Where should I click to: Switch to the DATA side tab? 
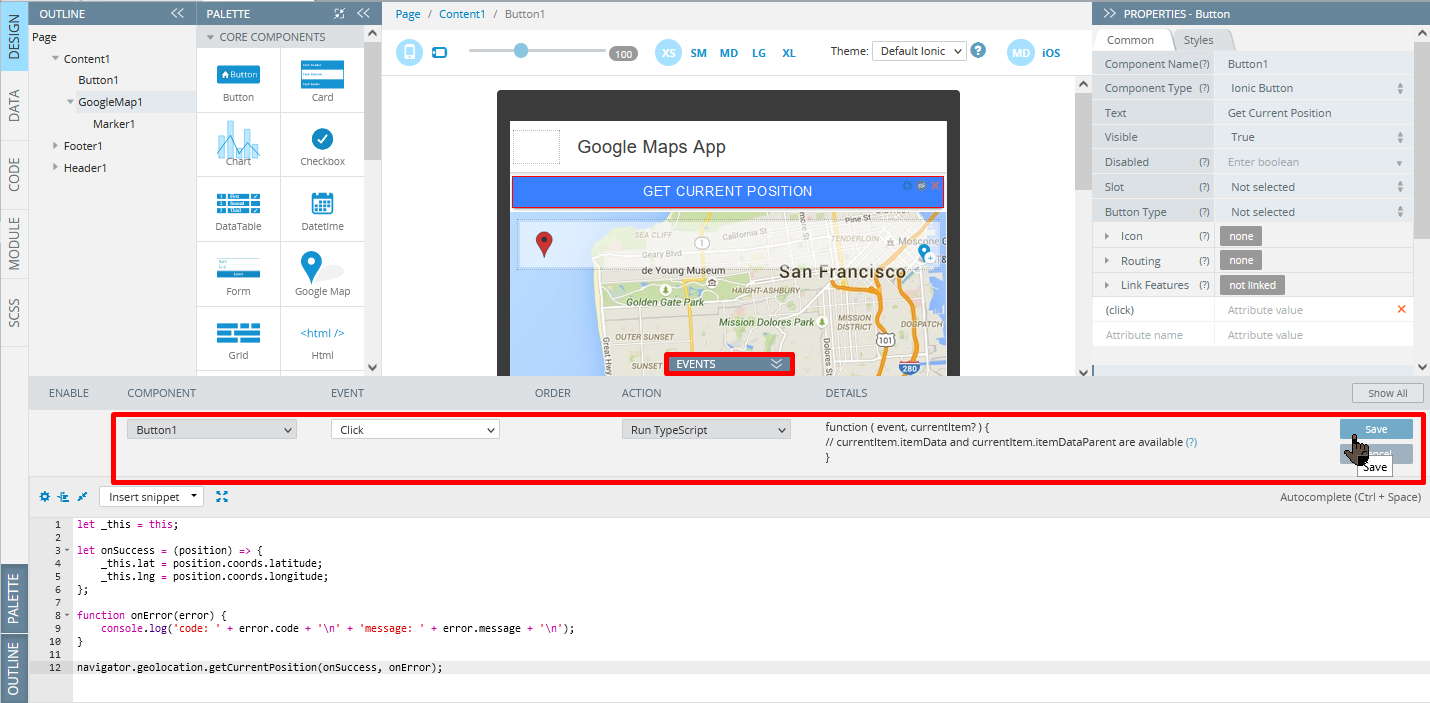[14, 105]
